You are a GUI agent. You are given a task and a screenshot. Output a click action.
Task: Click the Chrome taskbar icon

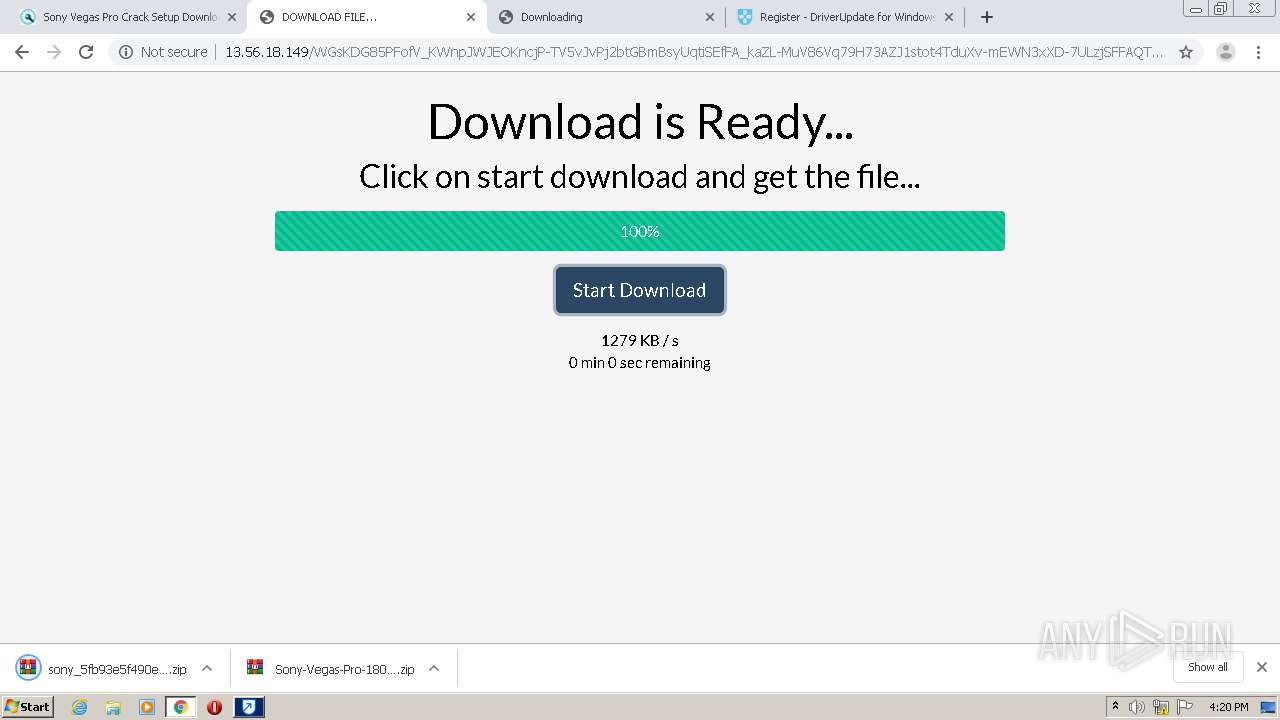pos(180,707)
